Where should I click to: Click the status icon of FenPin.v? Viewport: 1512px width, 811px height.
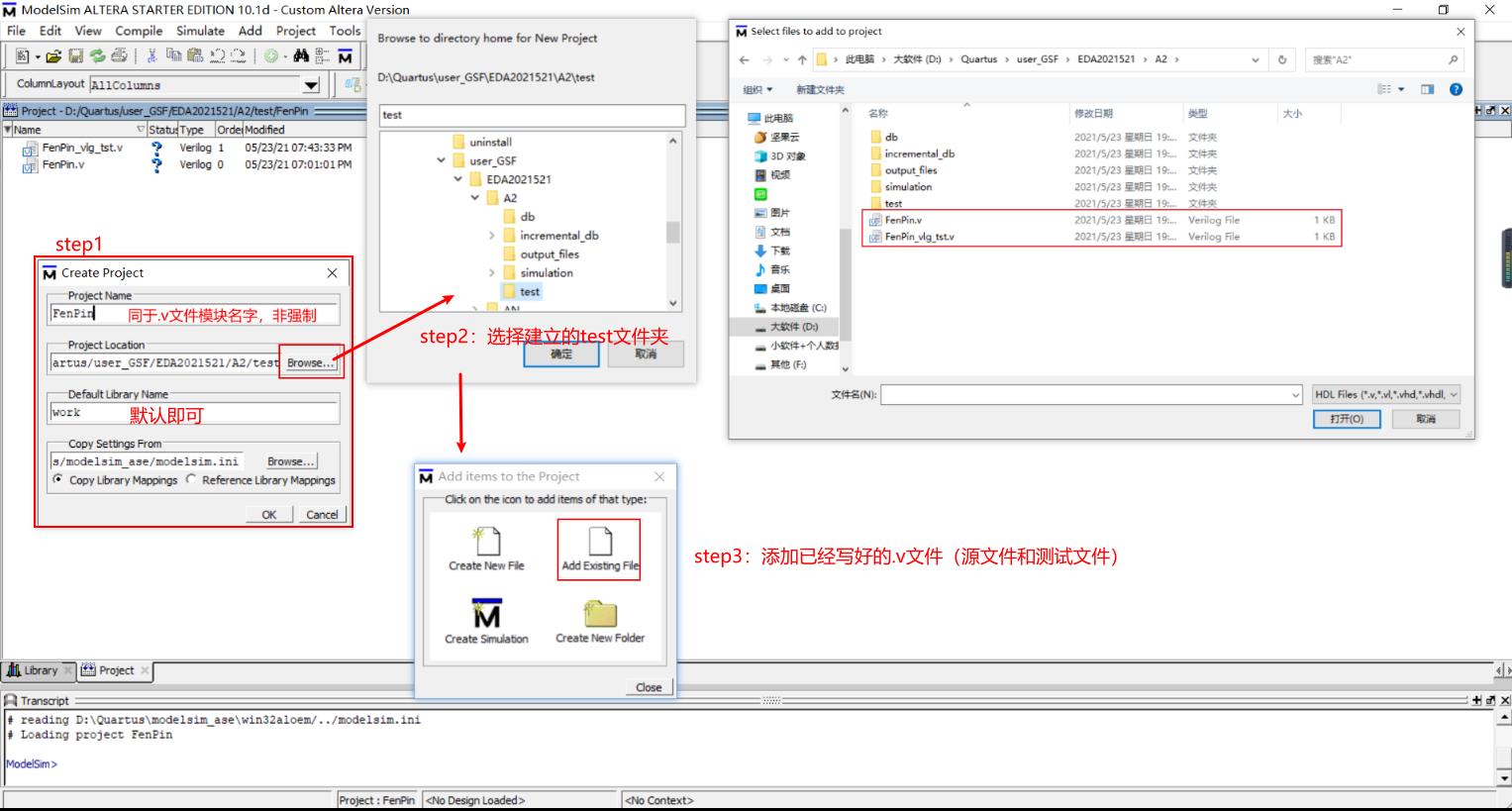tap(156, 164)
